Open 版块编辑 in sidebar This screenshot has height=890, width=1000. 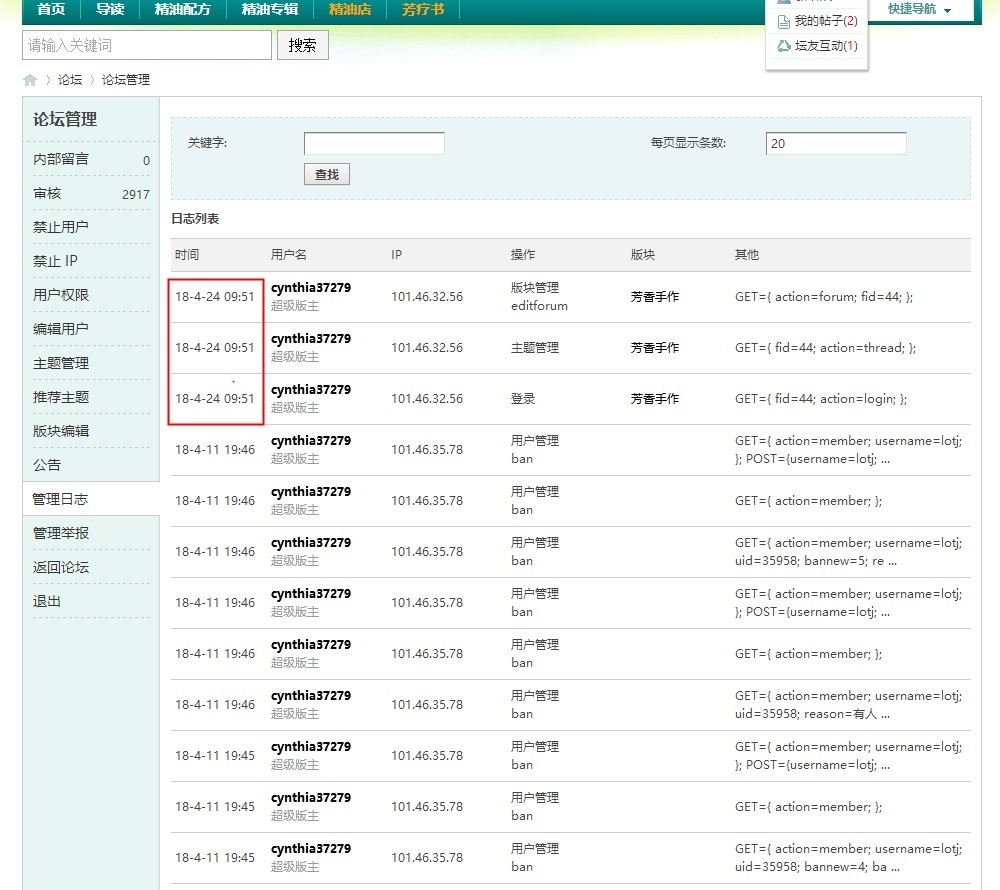tap(61, 431)
